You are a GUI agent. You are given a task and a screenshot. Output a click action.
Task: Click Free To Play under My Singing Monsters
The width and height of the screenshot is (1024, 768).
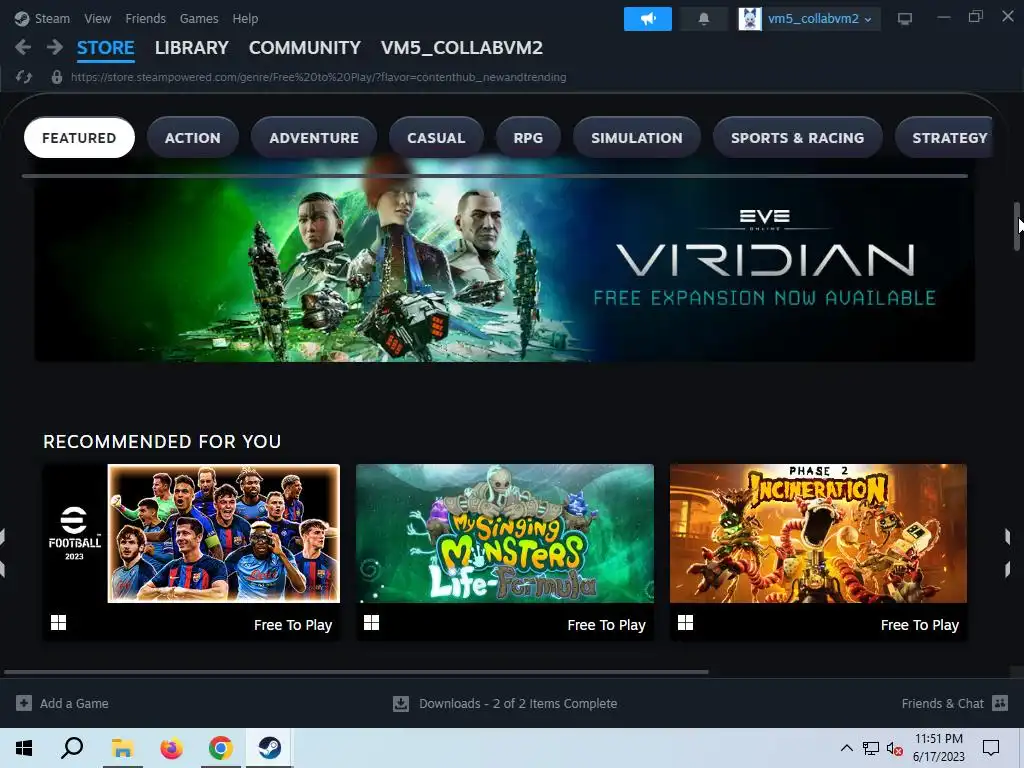pyautogui.click(x=606, y=625)
